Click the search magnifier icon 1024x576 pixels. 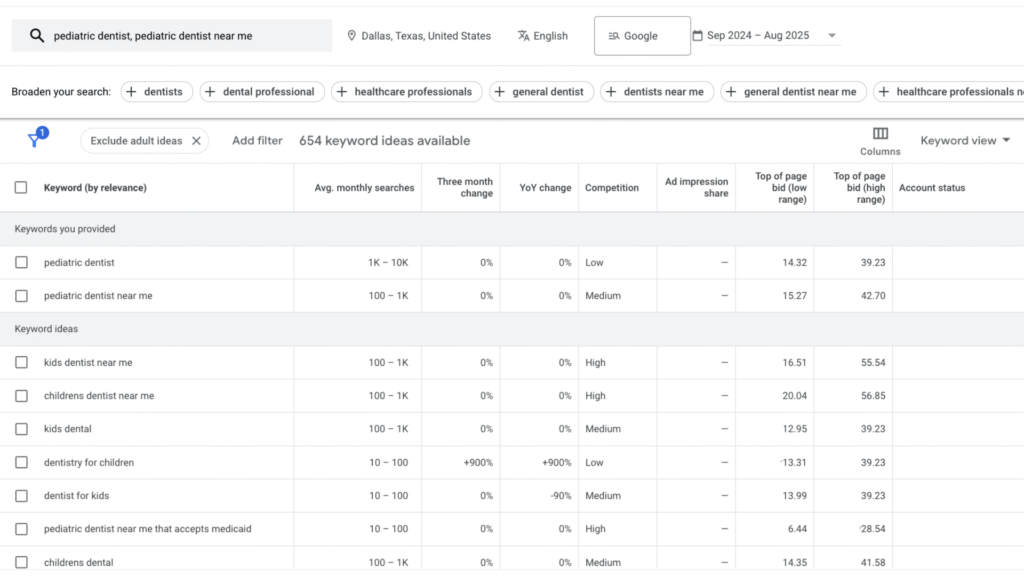(x=37, y=36)
